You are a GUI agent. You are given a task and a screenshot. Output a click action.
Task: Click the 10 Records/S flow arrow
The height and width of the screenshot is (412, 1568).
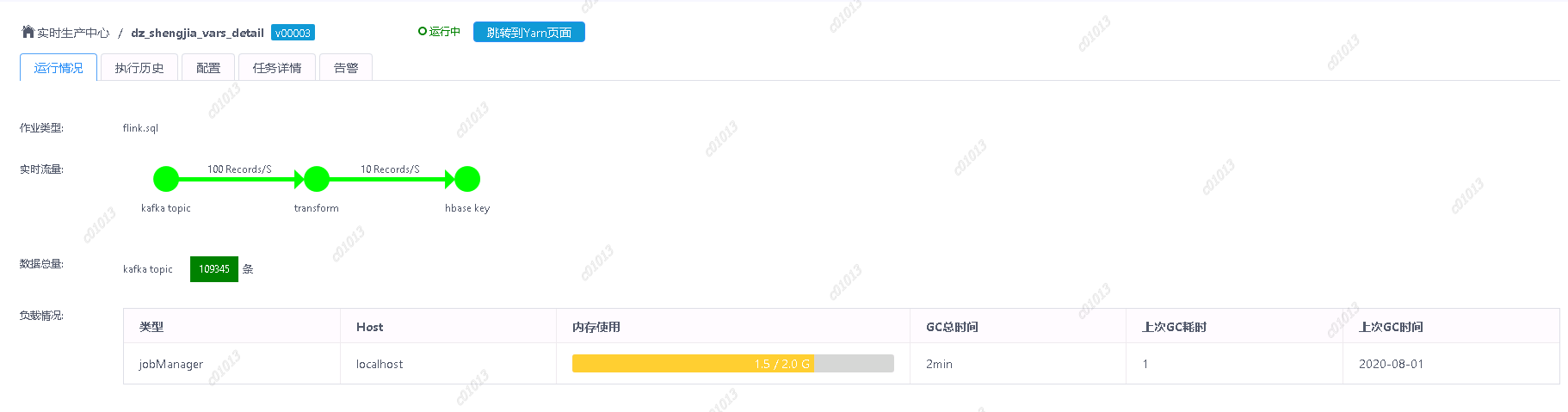click(x=392, y=179)
